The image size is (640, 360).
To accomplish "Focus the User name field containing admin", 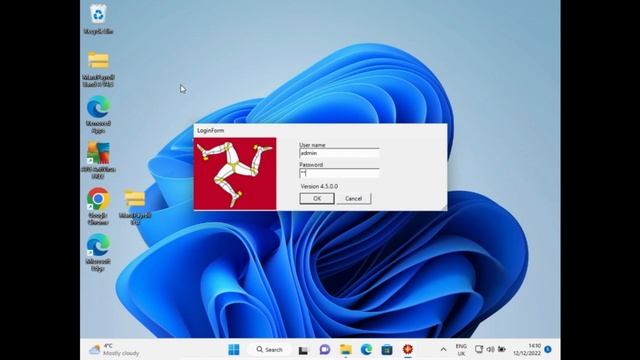I will tap(339, 153).
